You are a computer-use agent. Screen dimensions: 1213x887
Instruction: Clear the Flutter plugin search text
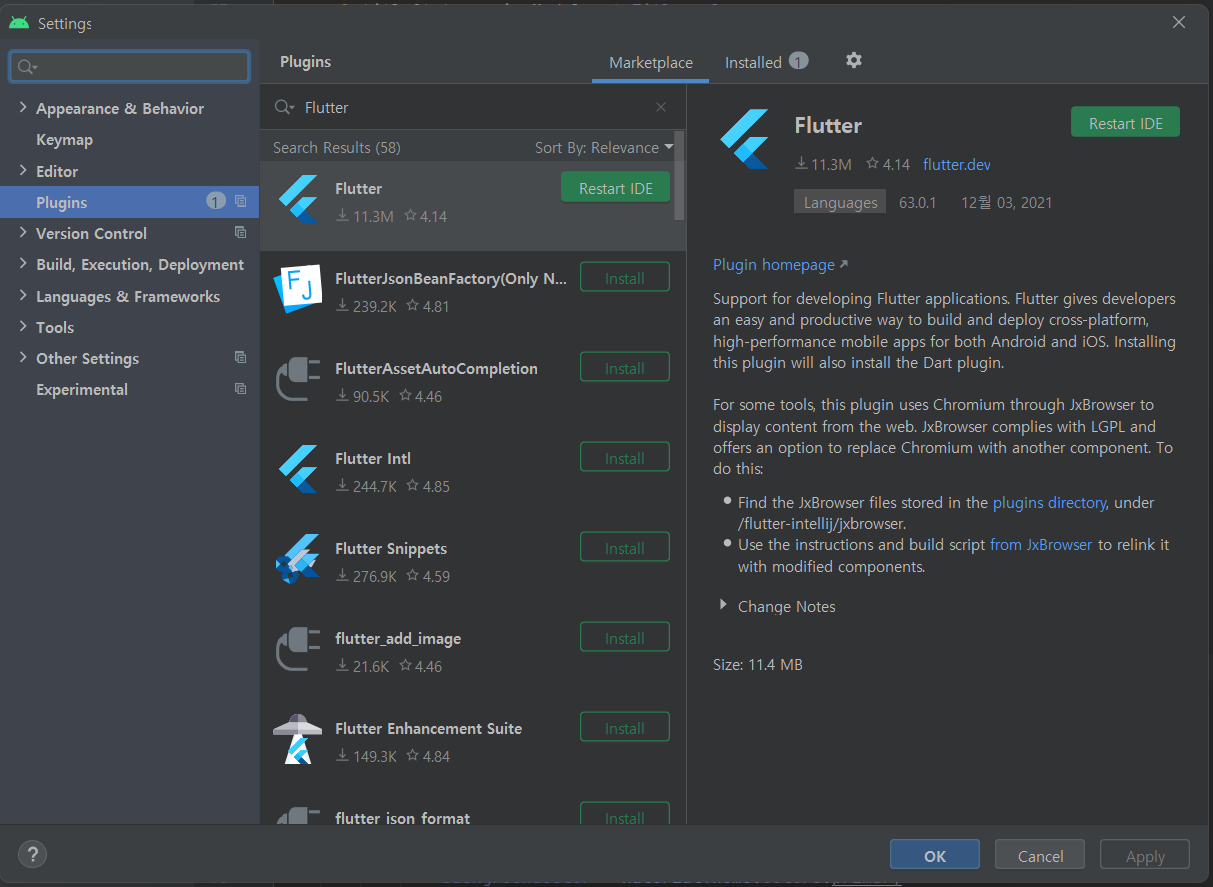tap(661, 107)
